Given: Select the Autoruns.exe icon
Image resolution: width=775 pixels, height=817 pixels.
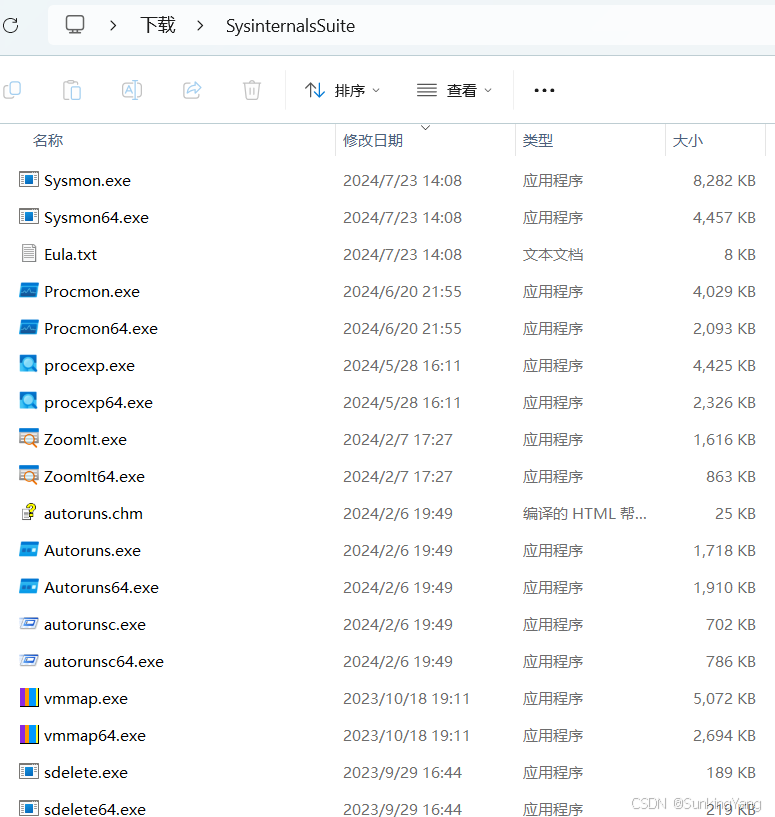Looking at the screenshot, I should (29, 549).
